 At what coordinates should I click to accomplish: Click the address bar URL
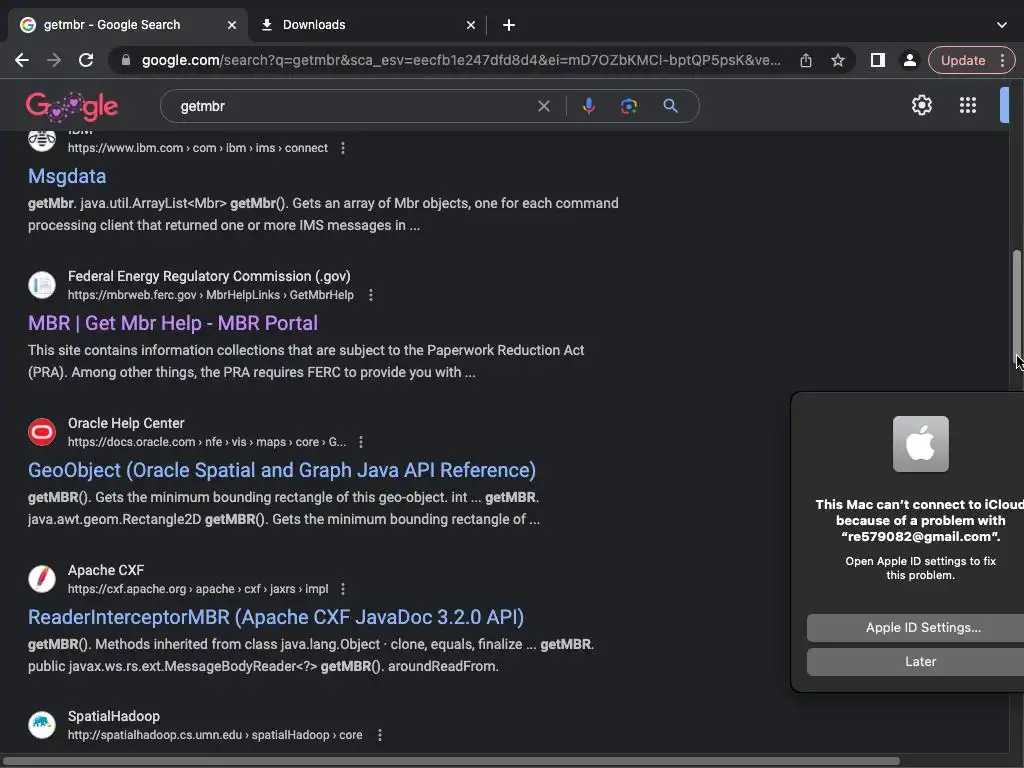pyautogui.click(x=461, y=61)
